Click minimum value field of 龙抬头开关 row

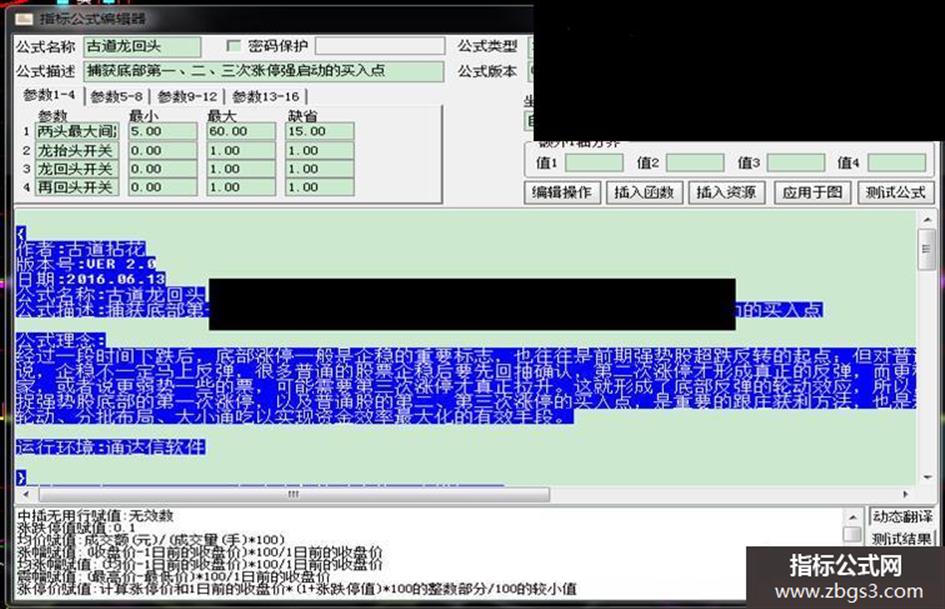(x=163, y=150)
